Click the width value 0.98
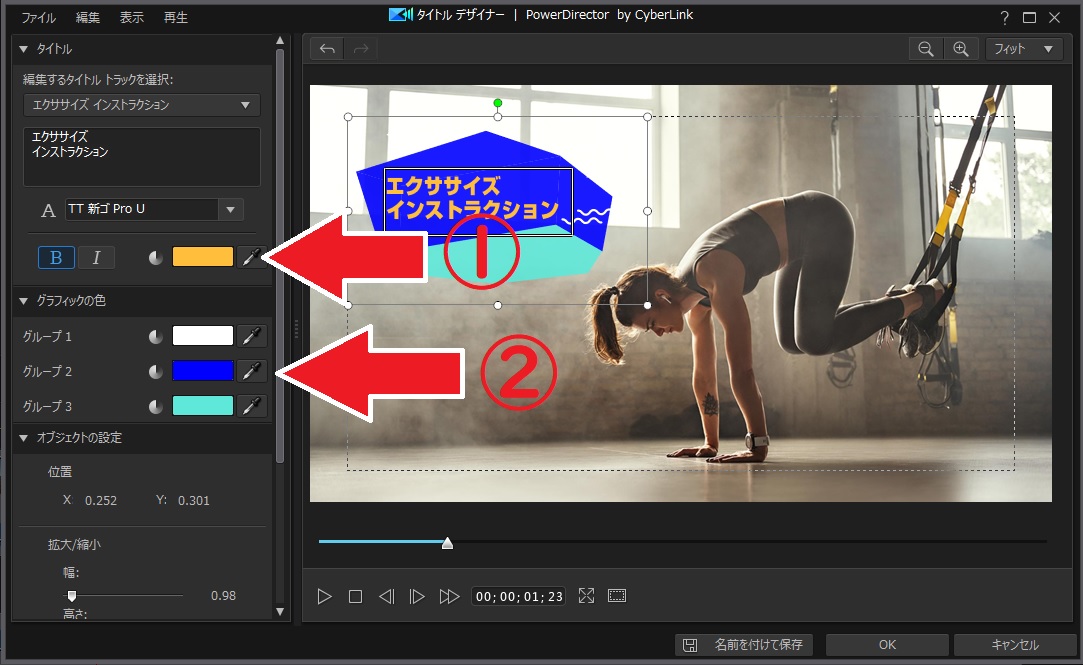Screen dimensions: 1083x665 tap(223, 595)
